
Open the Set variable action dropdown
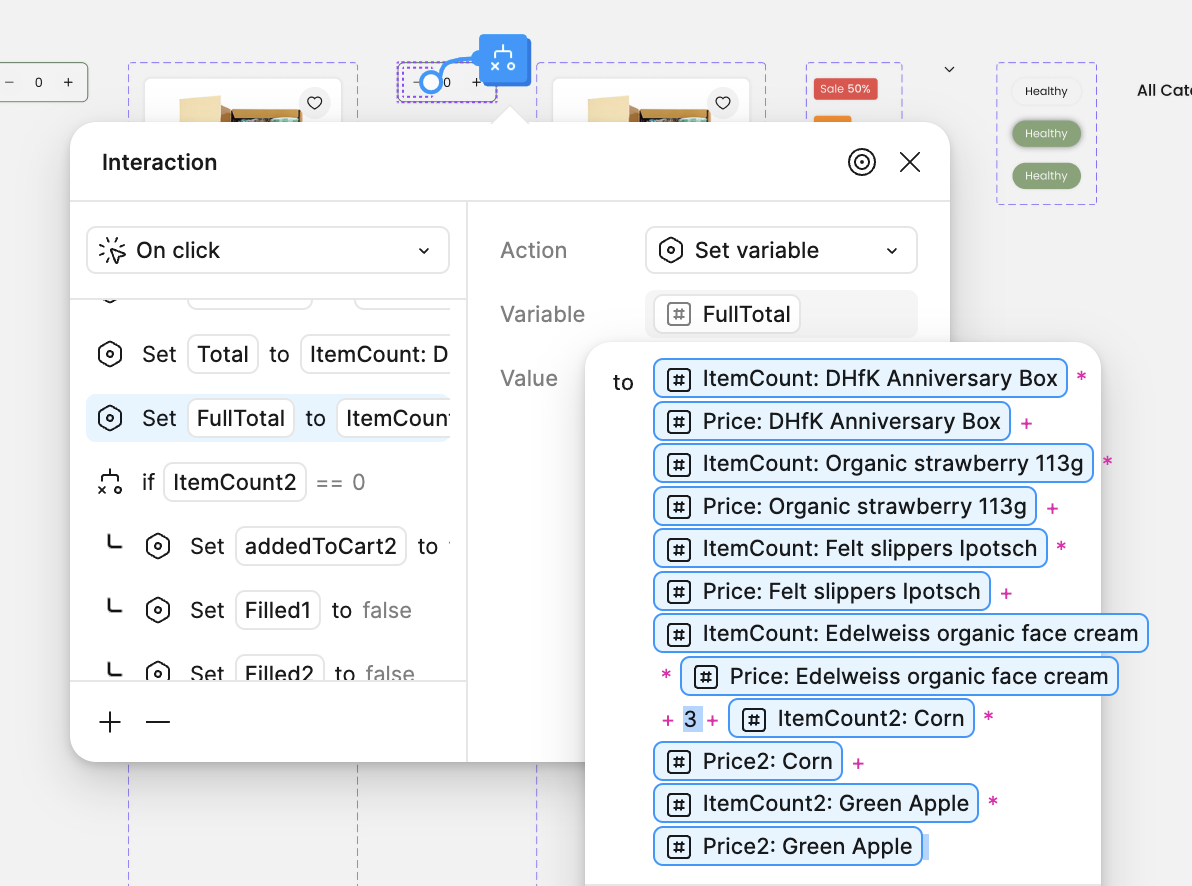click(x=781, y=250)
